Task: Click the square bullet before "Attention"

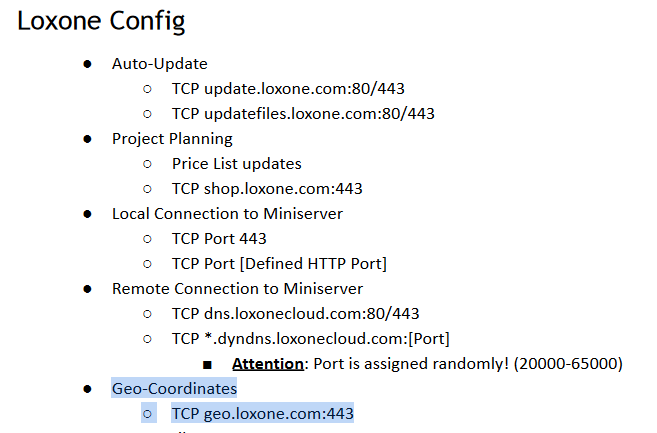Action: tap(208, 364)
